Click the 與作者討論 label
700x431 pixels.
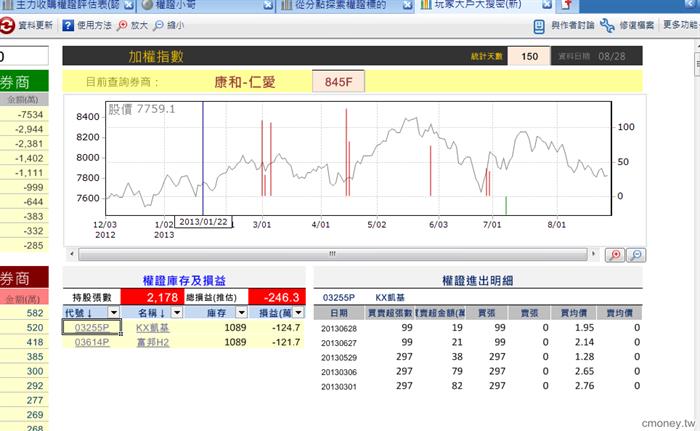click(573, 25)
